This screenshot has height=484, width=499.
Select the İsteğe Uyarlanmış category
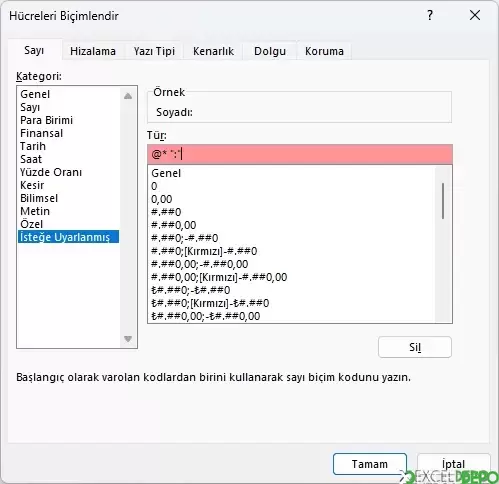68,237
